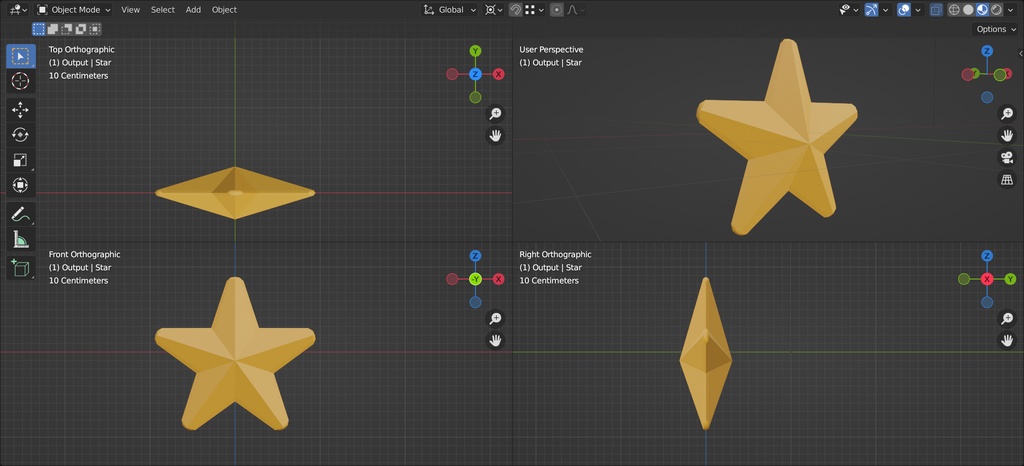Viewport: 1024px width, 466px height.
Task: Click pan hand in Top Orthographic view
Action: (x=496, y=136)
